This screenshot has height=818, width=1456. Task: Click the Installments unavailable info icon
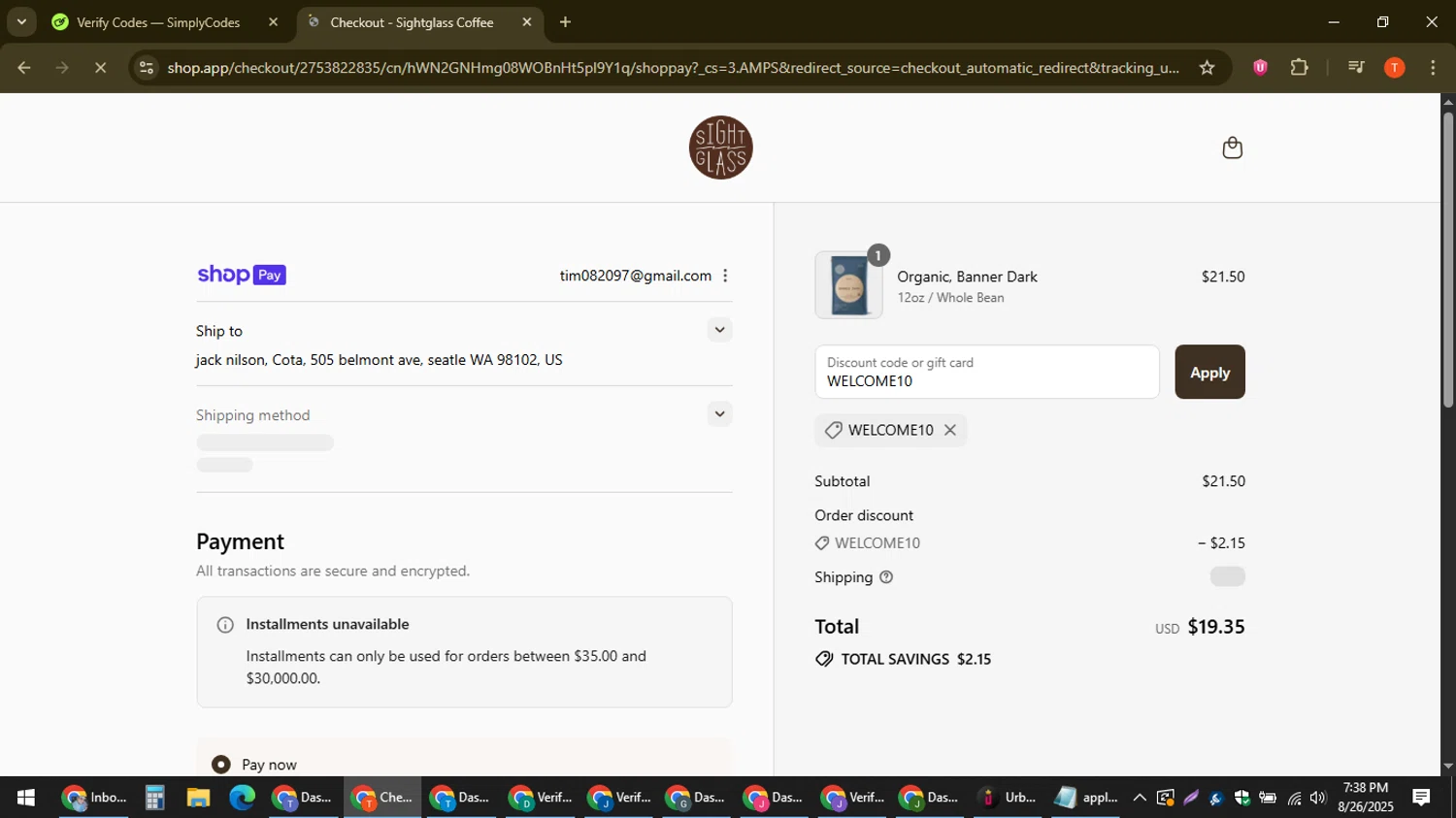[225, 625]
